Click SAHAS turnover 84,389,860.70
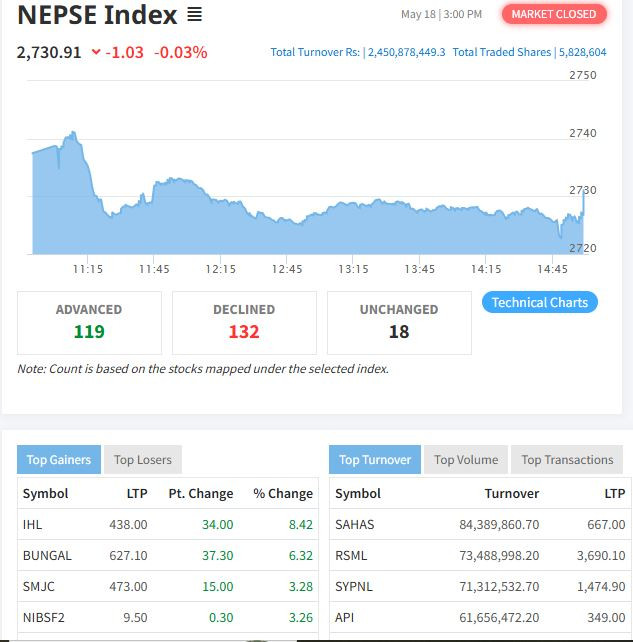633x642 pixels. click(499, 524)
